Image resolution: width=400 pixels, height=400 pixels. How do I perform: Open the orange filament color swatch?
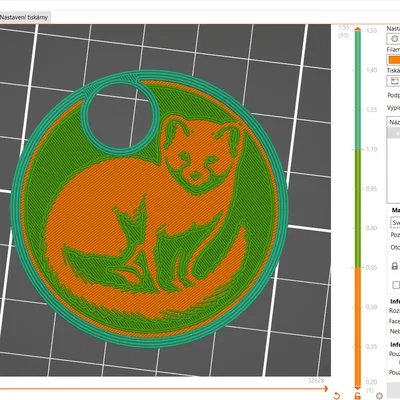click(394, 60)
